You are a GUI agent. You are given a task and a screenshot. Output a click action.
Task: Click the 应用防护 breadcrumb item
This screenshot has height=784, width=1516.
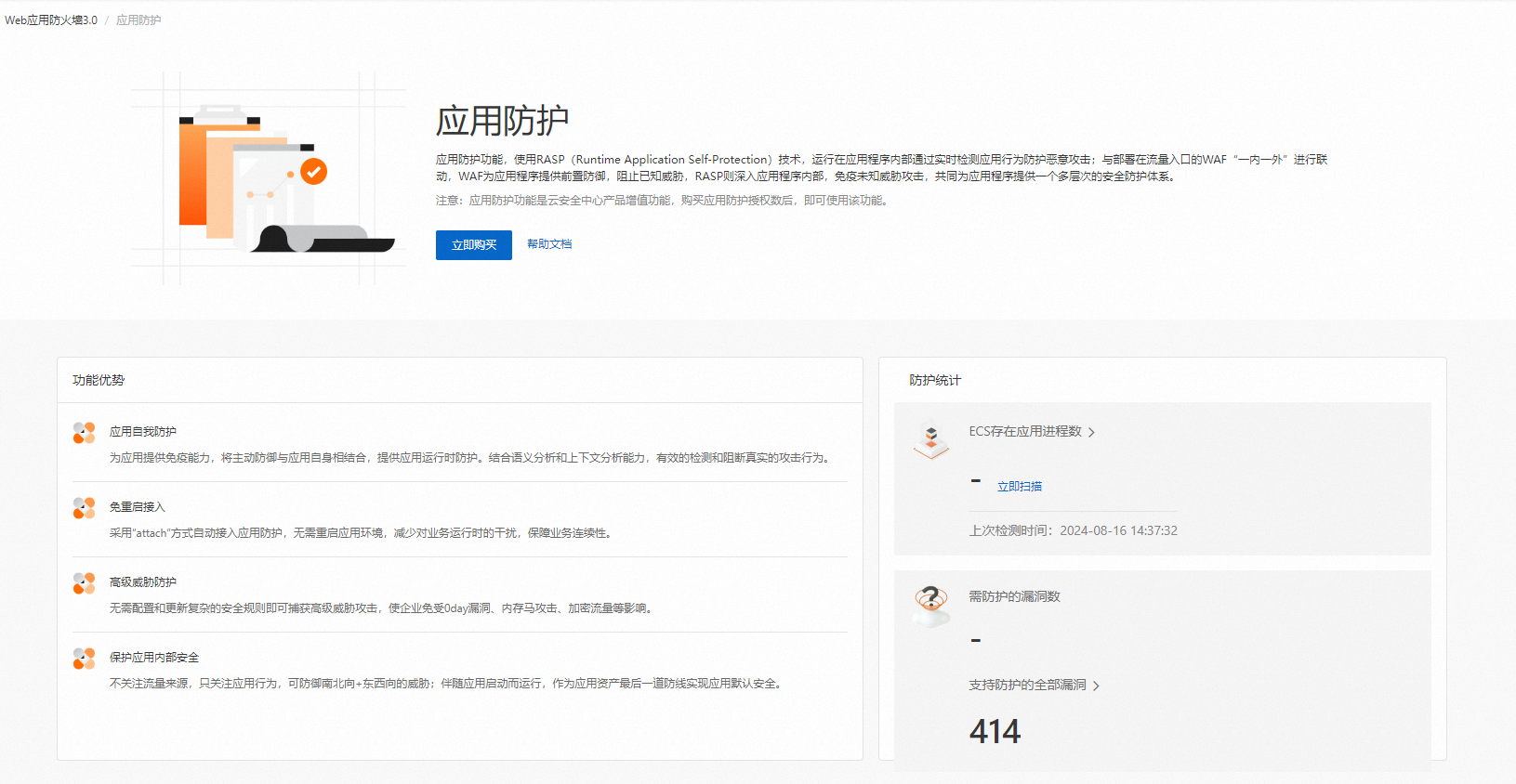138,20
